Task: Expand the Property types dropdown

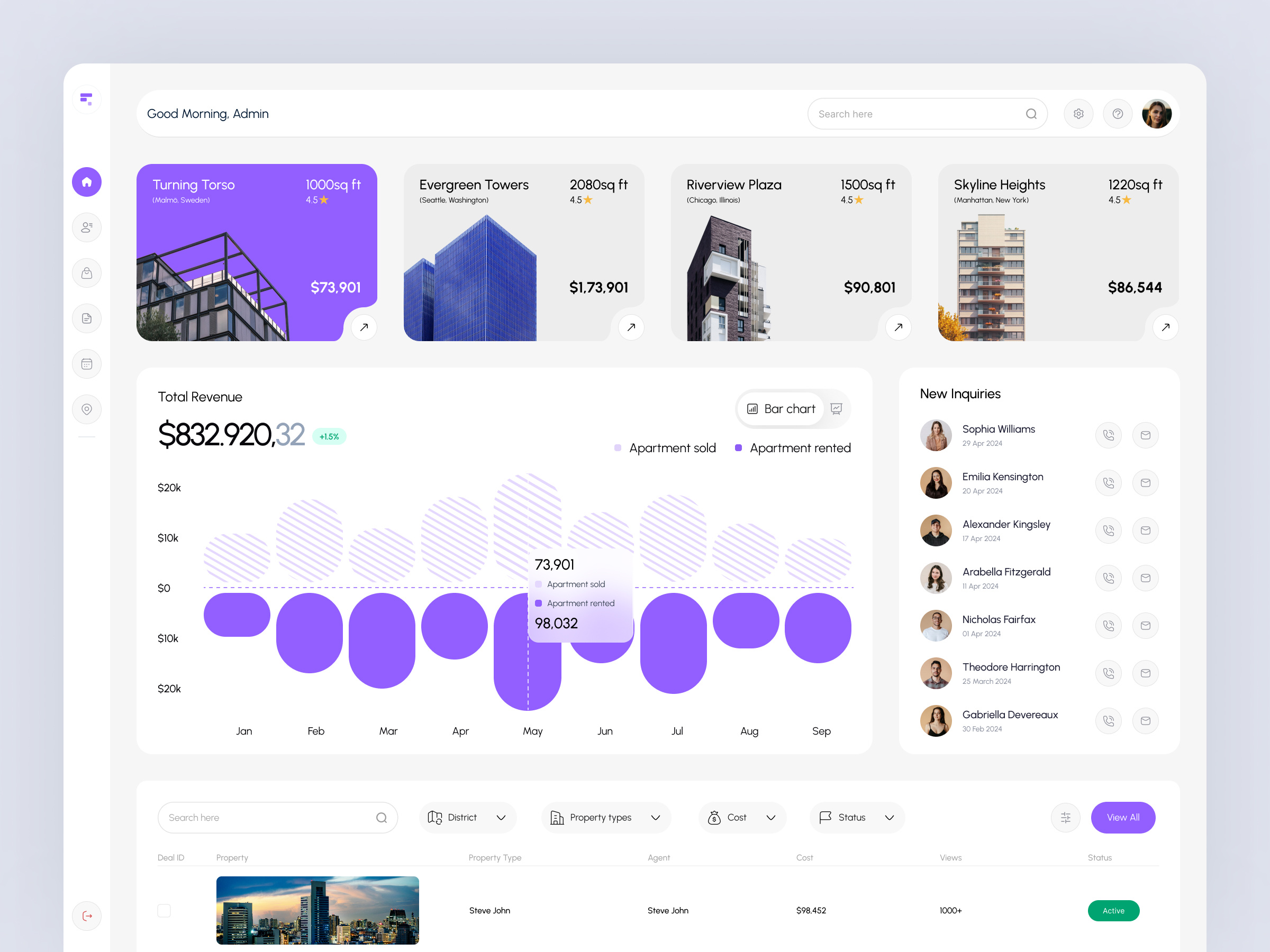Action: coord(605,817)
